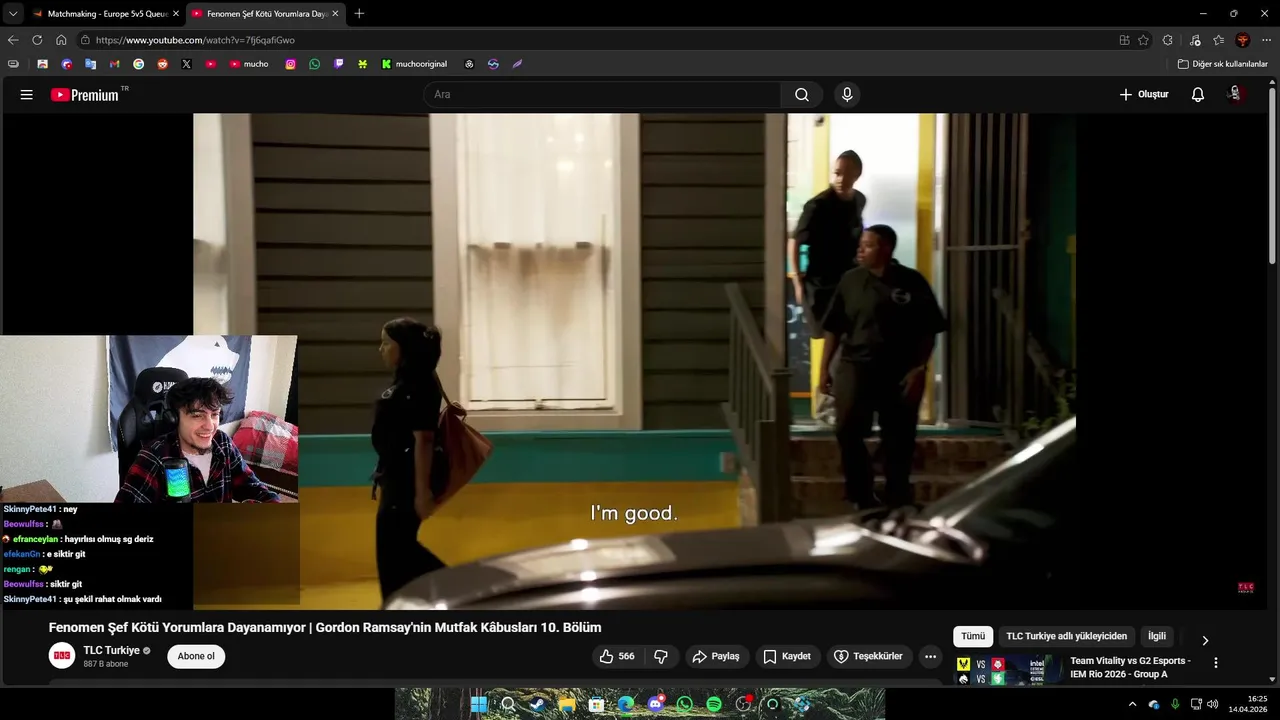Open the YouTube account avatar menu

click(1235, 94)
